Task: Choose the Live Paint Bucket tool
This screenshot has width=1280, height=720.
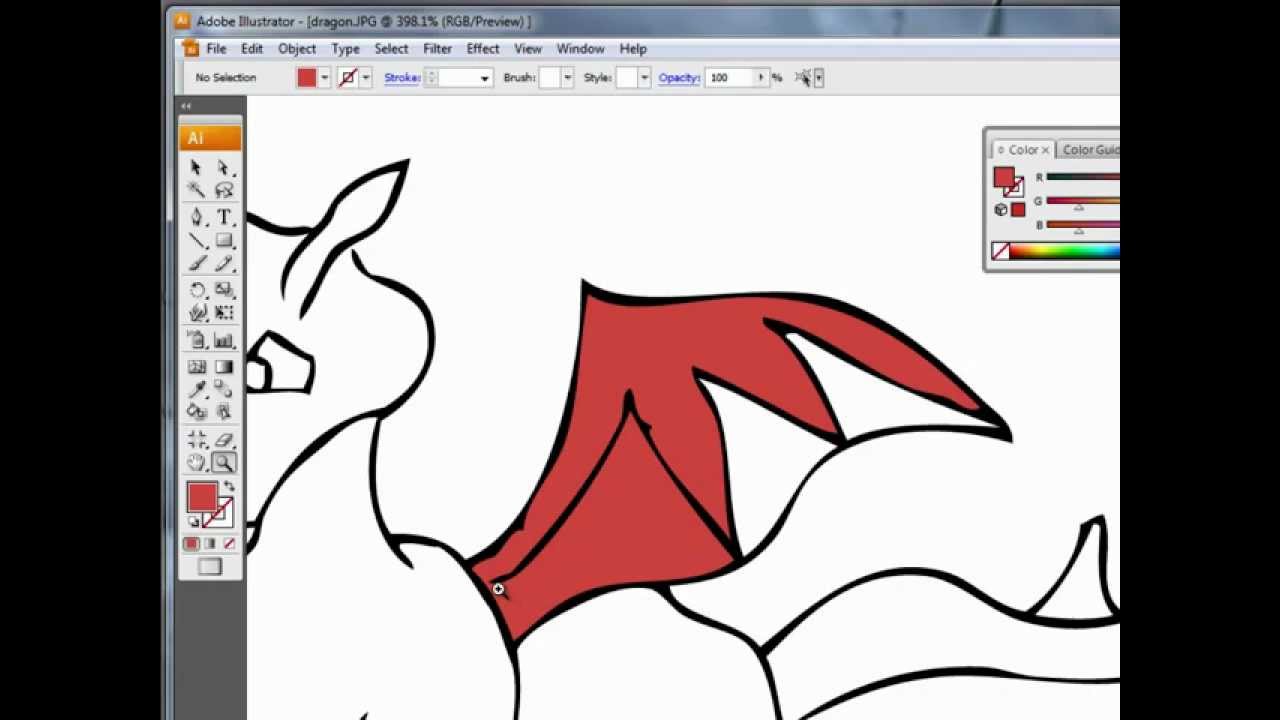Action: (x=196, y=411)
